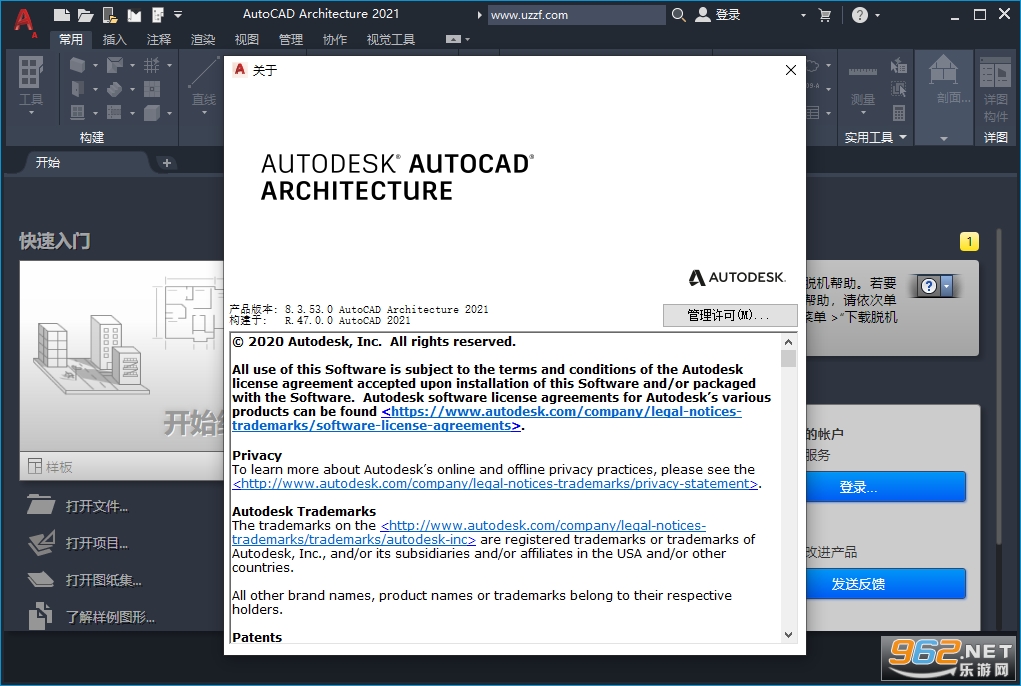Click 打开项目... in quick start list
This screenshot has width=1021, height=686.
pyautogui.click(x=78, y=543)
